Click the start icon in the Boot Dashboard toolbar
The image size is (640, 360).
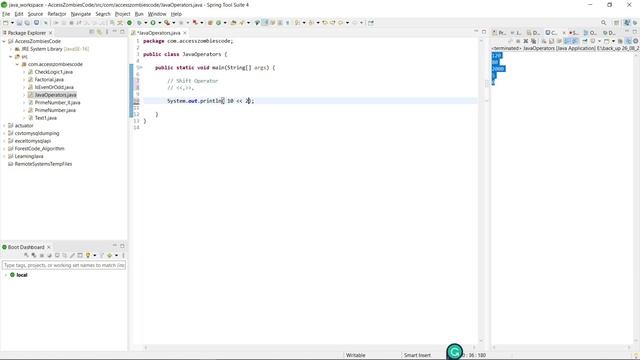tap(26, 256)
